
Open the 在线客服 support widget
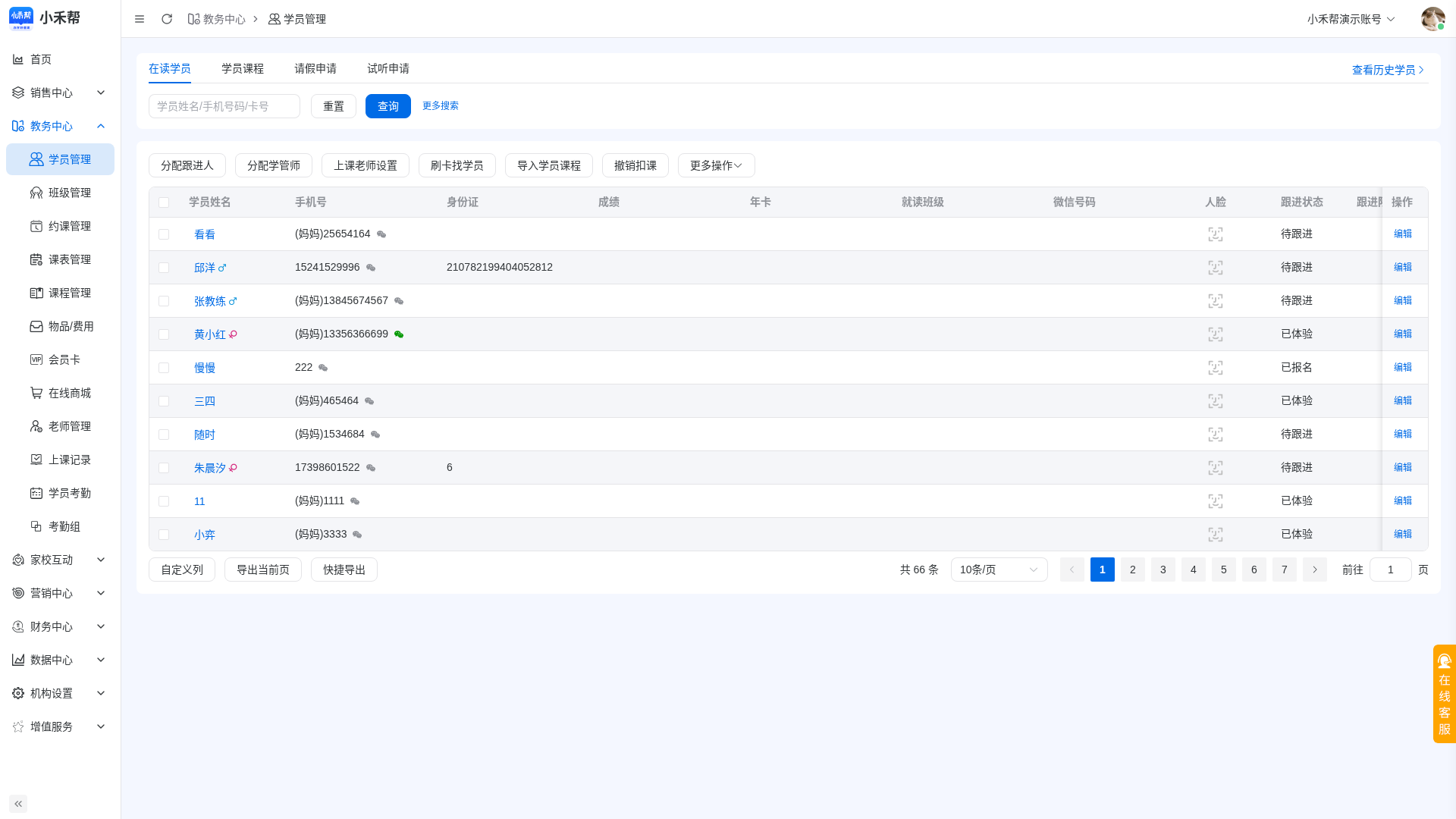pyautogui.click(x=1444, y=694)
